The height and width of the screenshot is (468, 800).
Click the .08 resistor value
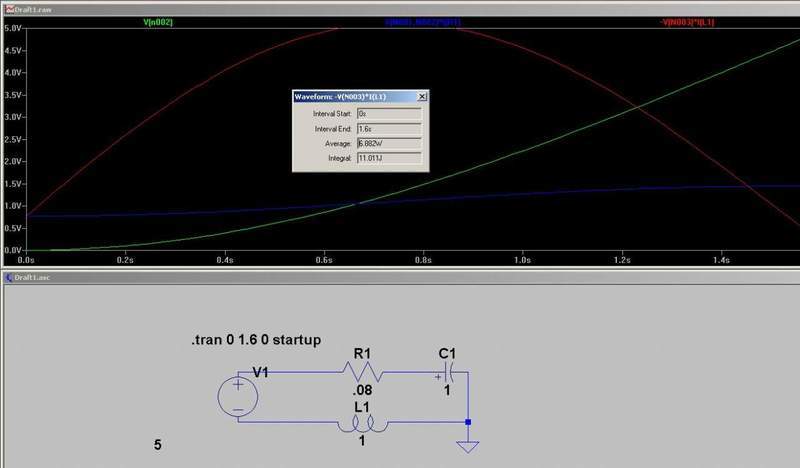coord(362,390)
